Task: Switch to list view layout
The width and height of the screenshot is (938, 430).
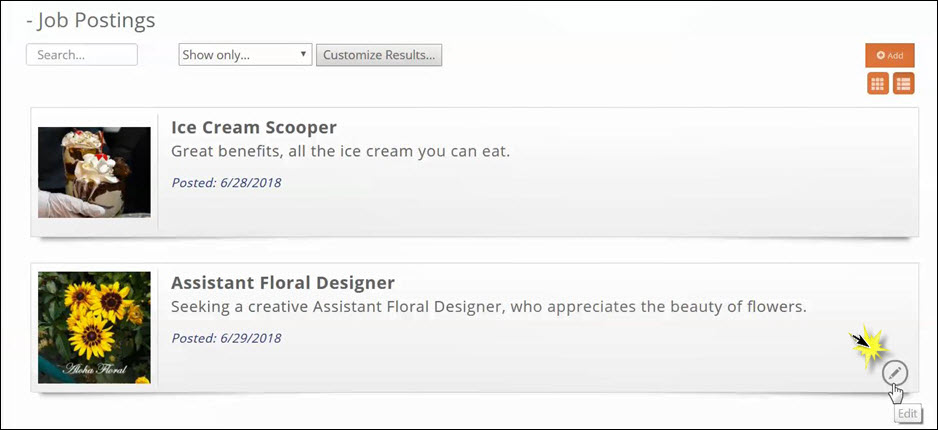Action: [903, 84]
